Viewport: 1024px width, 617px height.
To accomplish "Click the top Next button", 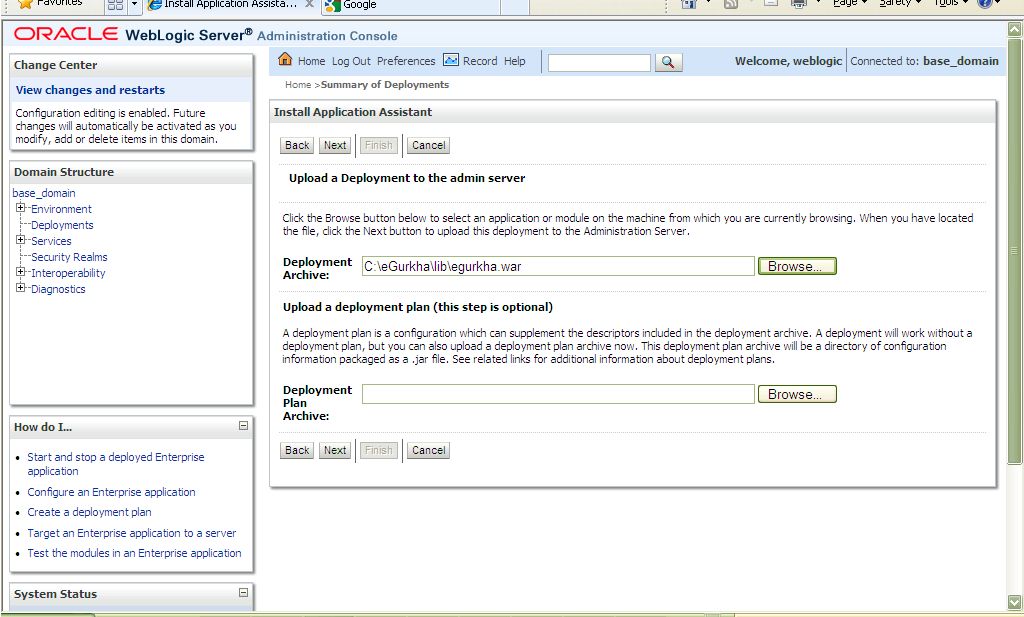I will (335, 145).
